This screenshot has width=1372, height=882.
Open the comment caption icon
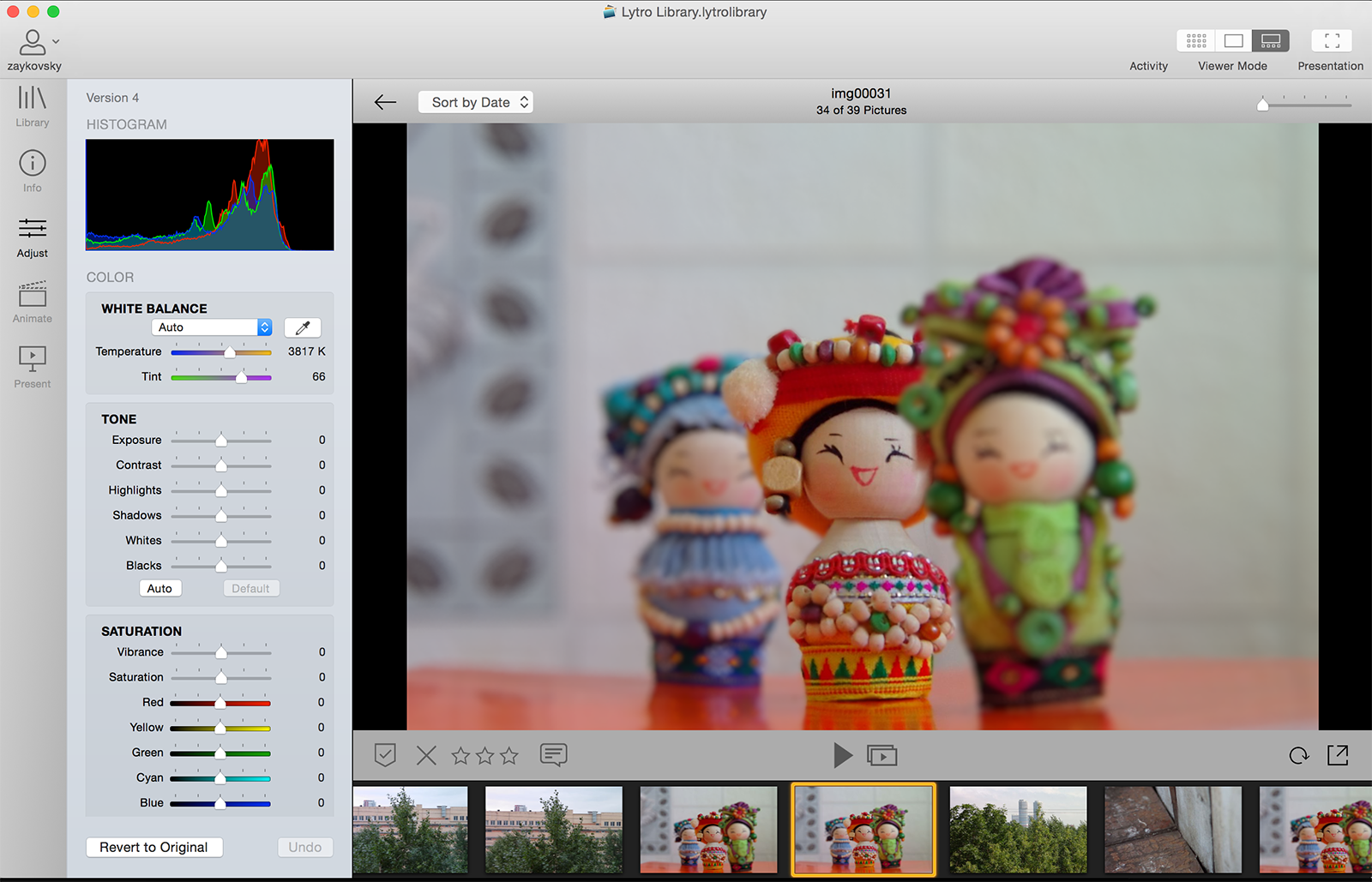click(553, 755)
